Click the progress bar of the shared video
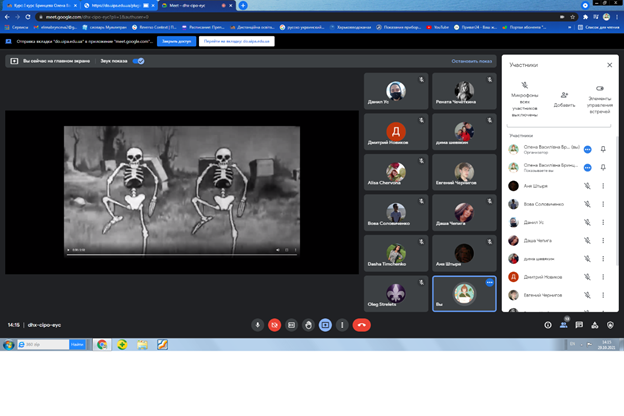The image size is (624, 416). pos(182,254)
